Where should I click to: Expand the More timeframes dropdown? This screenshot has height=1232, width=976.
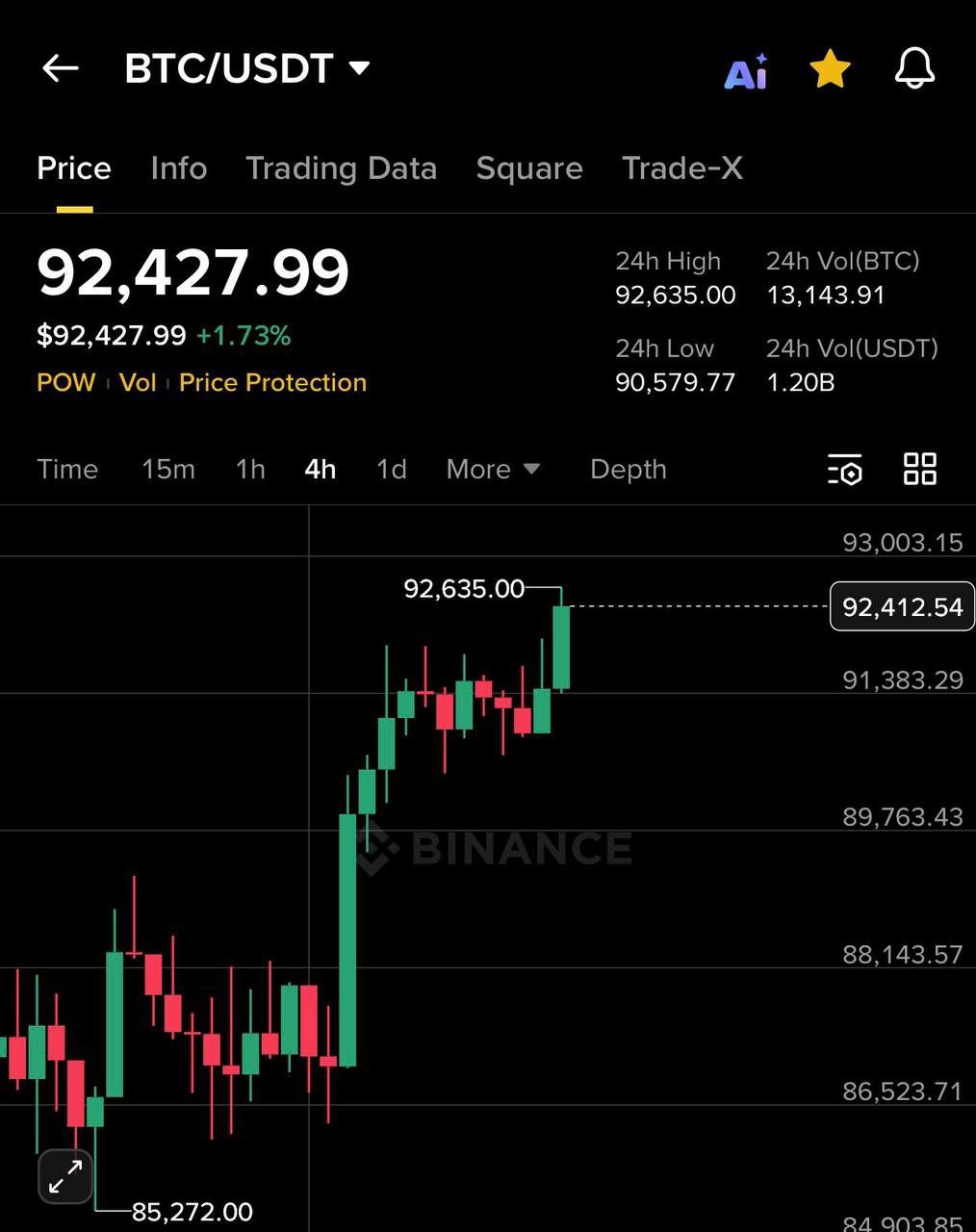coord(493,470)
